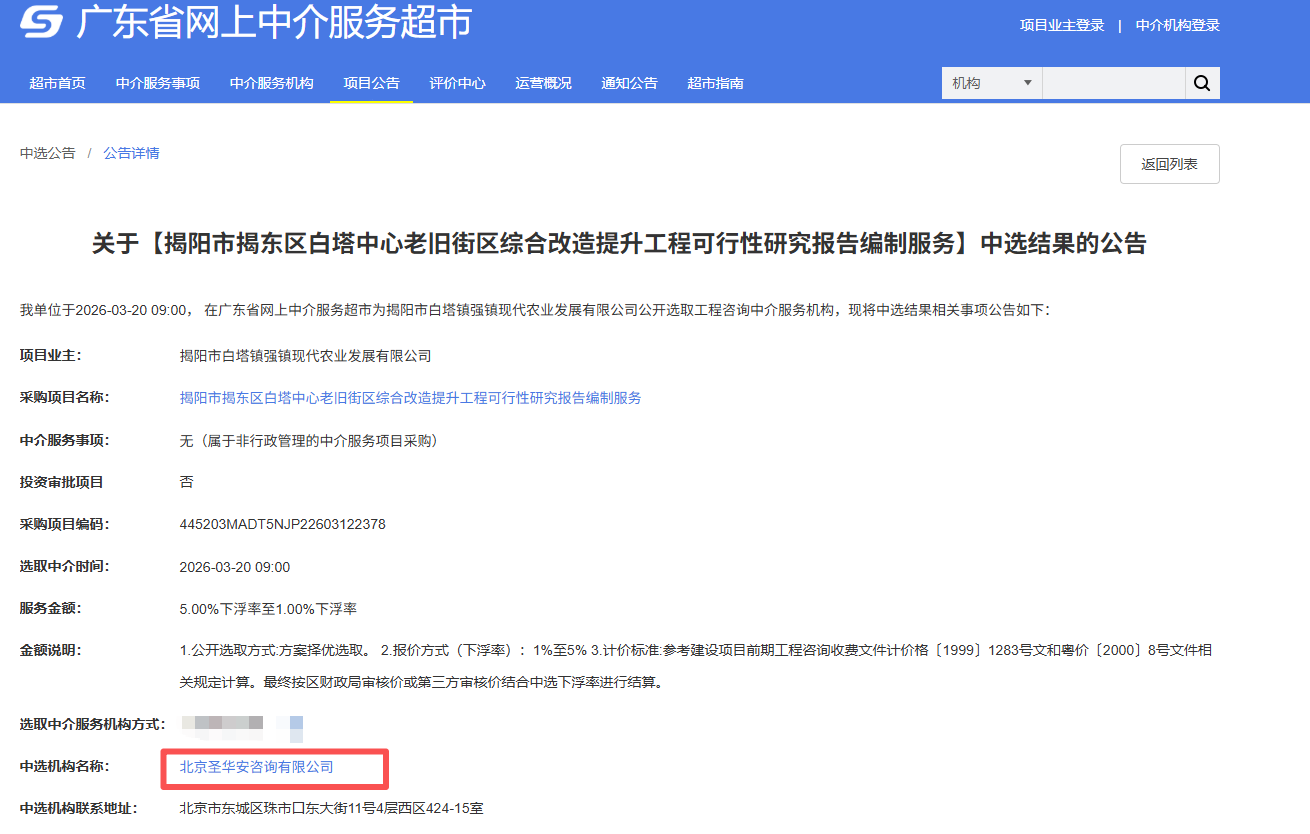Screen dimensions: 1310x834
Task: Click the 中选公告 breadcrumb
Action: [x=48, y=153]
